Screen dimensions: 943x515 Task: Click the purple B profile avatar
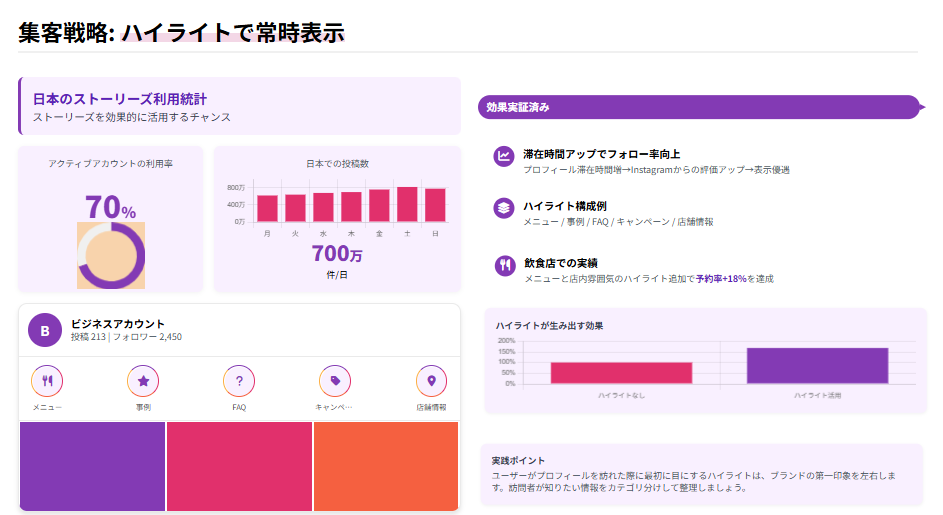(x=45, y=330)
